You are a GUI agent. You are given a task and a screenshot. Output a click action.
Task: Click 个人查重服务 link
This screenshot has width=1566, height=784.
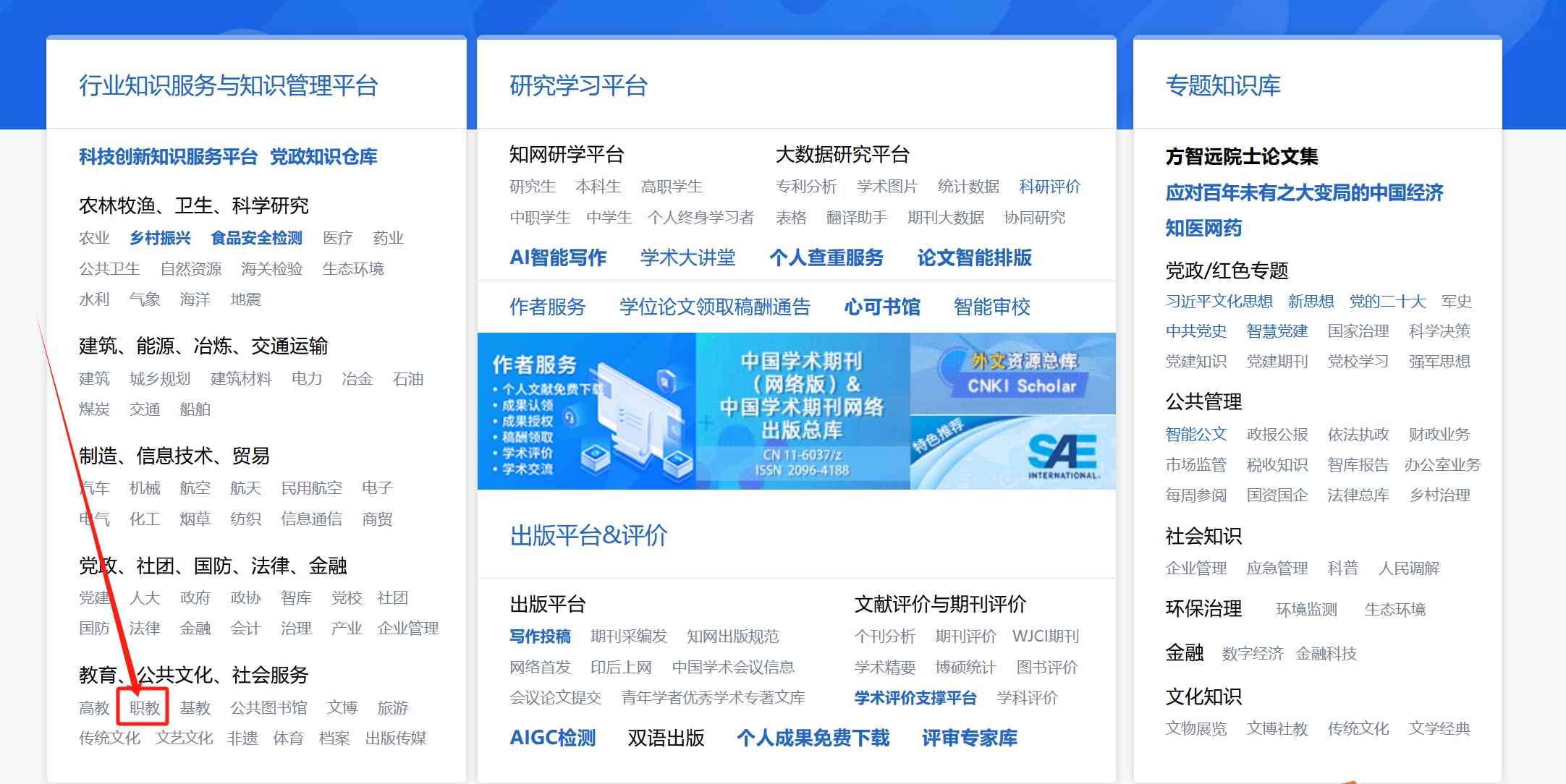826,257
